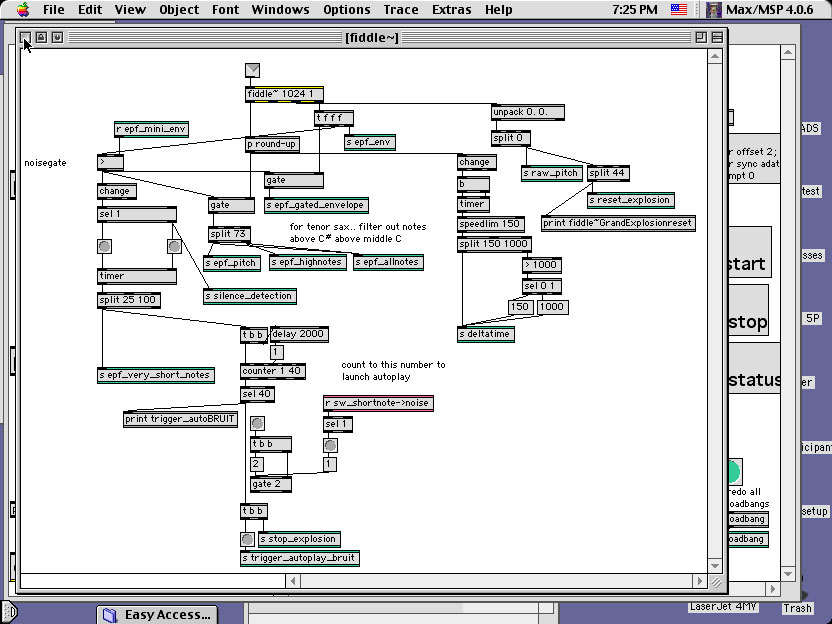
Task: Click the vertical scrollbar down arrow
Action: (x=718, y=565)
